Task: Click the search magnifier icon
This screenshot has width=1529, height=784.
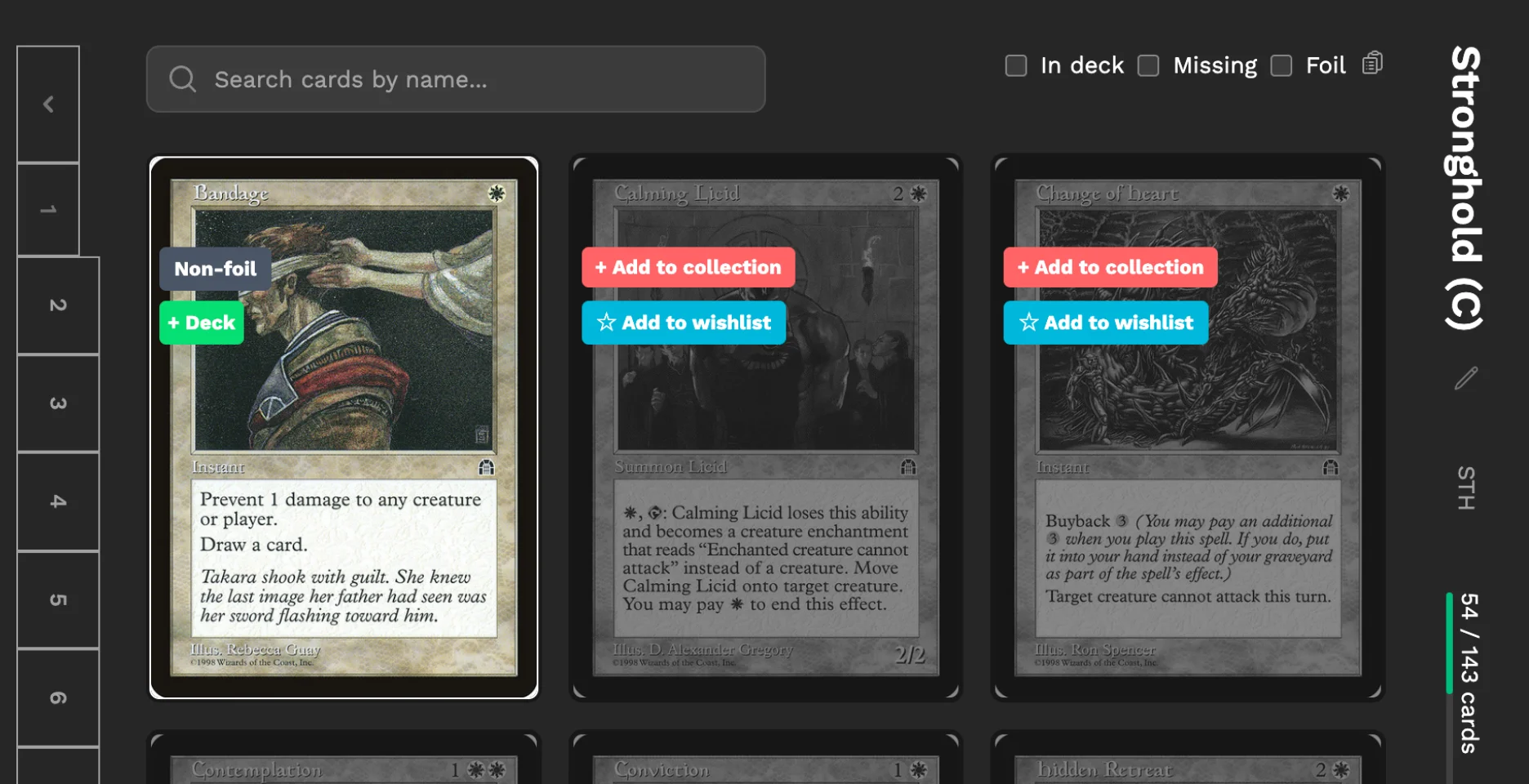Action: [x=182, y=79]
